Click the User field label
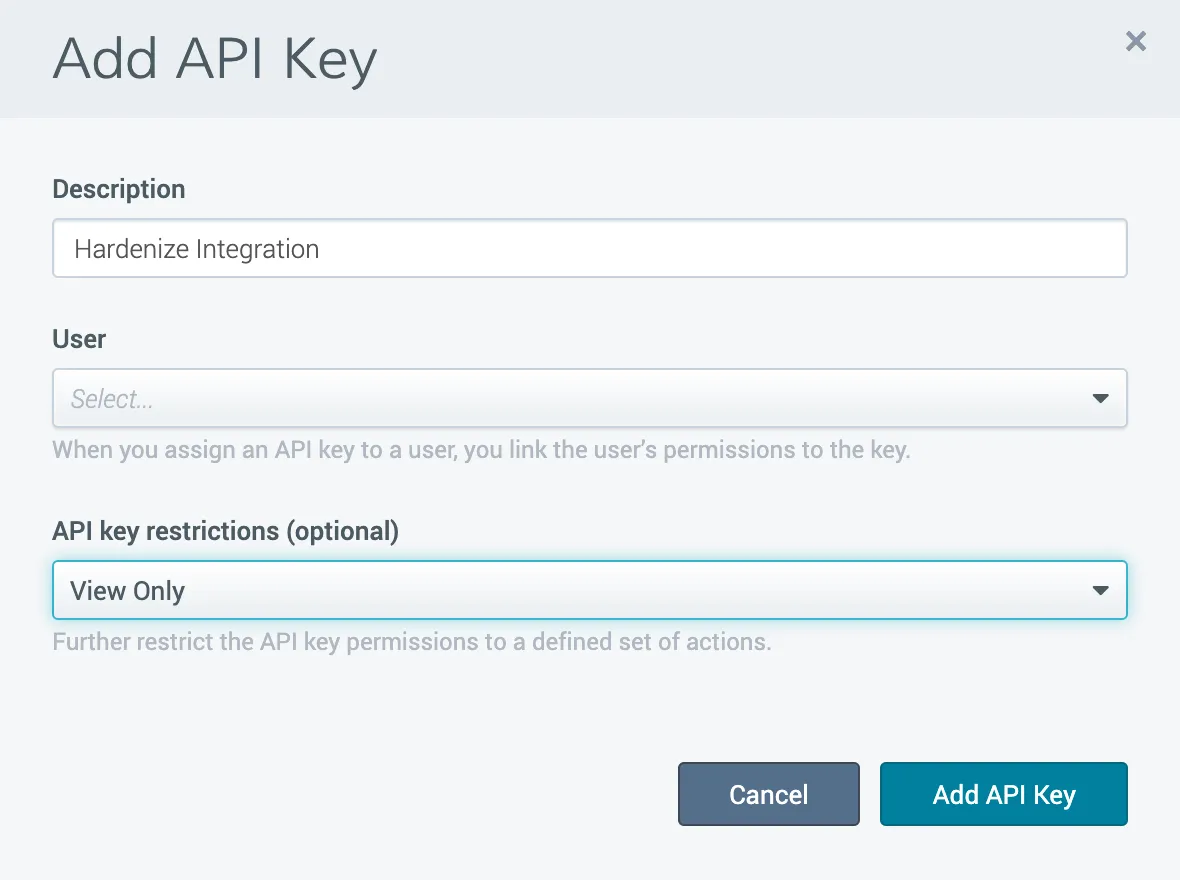This screenshot has width=1180, height=880. [x=78, y=339]
